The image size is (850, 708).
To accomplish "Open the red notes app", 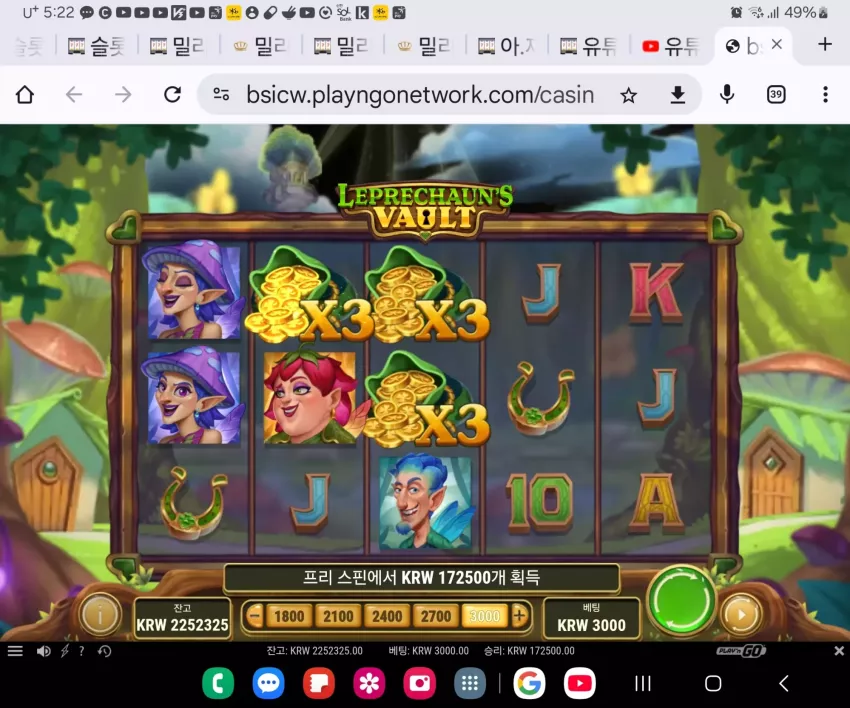I will click(319, 683).
